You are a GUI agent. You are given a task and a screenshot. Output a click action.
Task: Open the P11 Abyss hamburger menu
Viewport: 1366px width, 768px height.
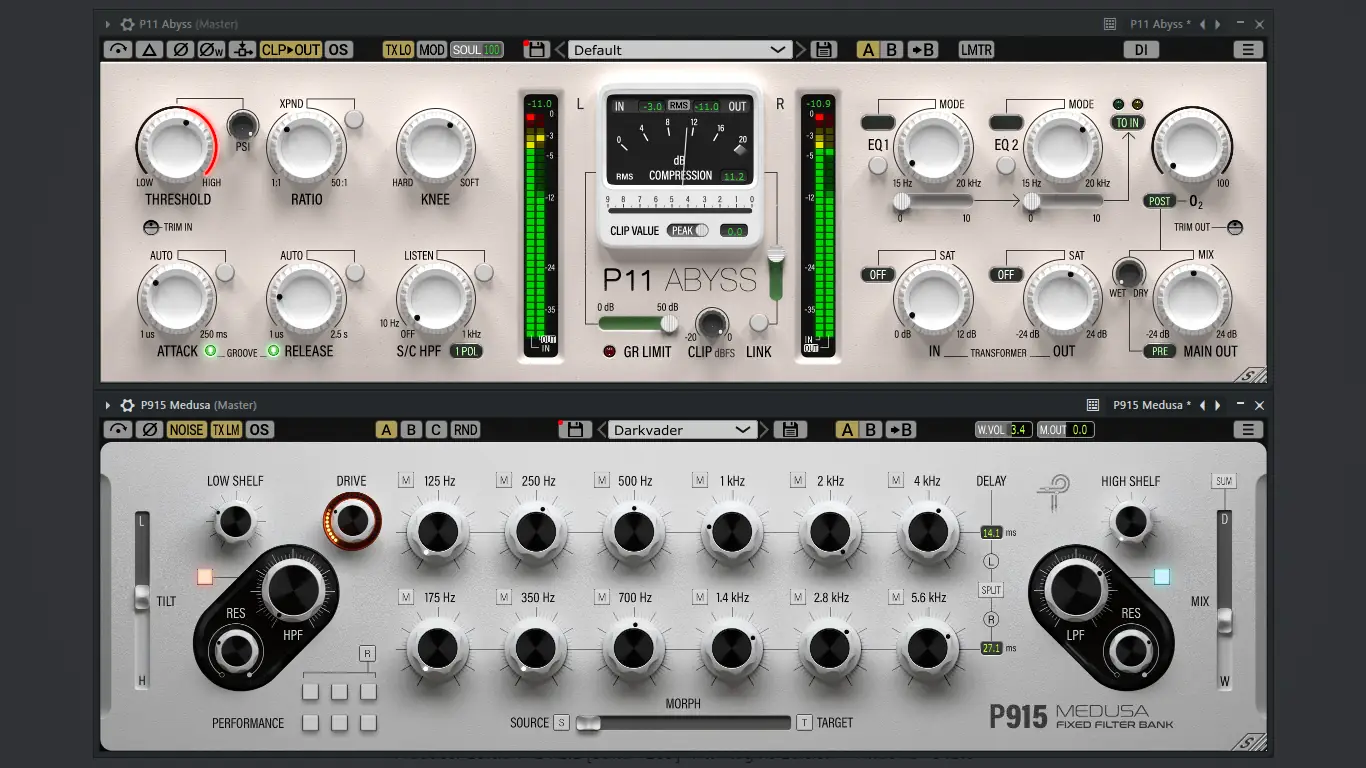(x=1247, y=49)
